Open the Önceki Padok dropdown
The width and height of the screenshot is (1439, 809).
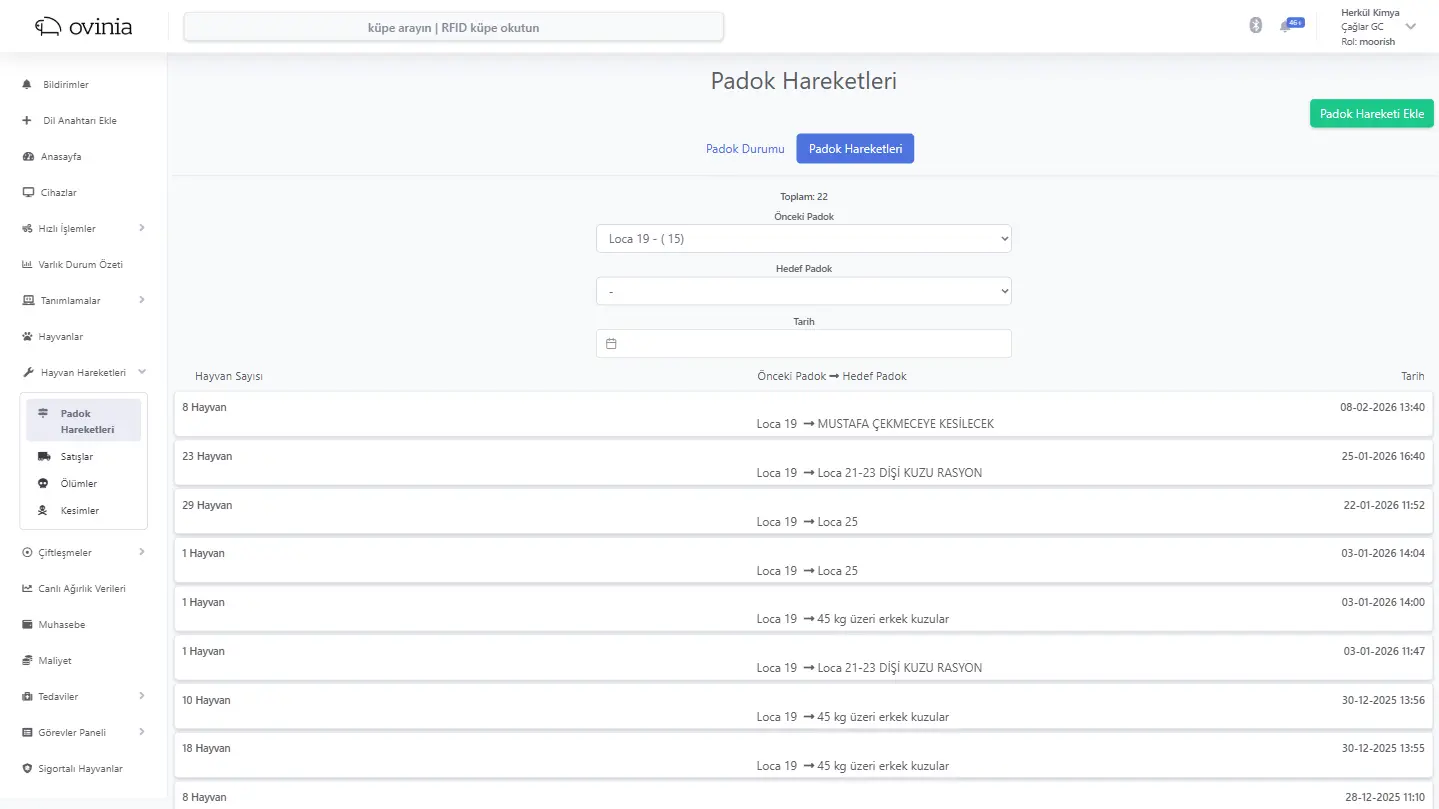tap(803, 239)
